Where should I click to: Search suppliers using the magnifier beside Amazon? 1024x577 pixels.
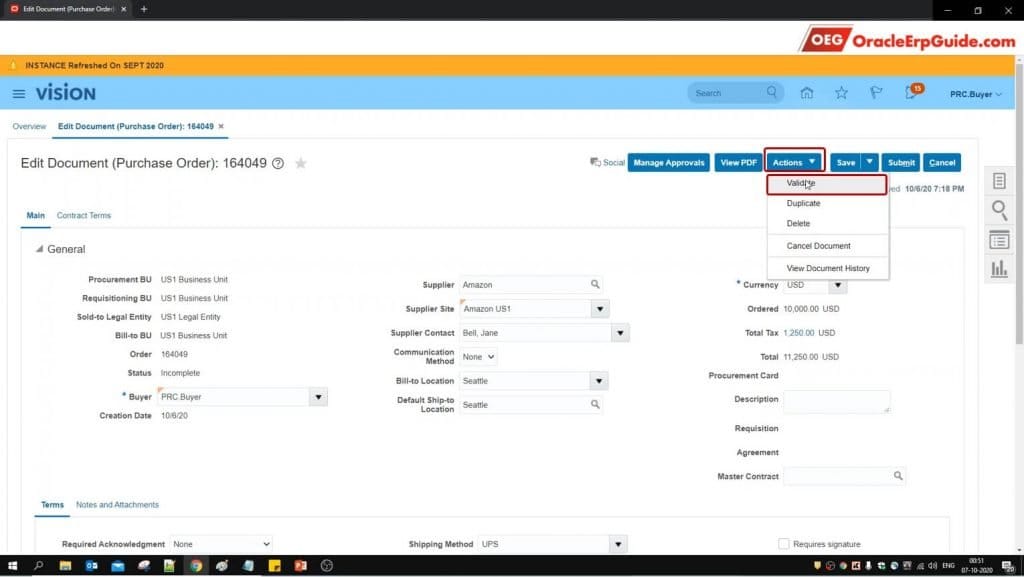[597, 284]
